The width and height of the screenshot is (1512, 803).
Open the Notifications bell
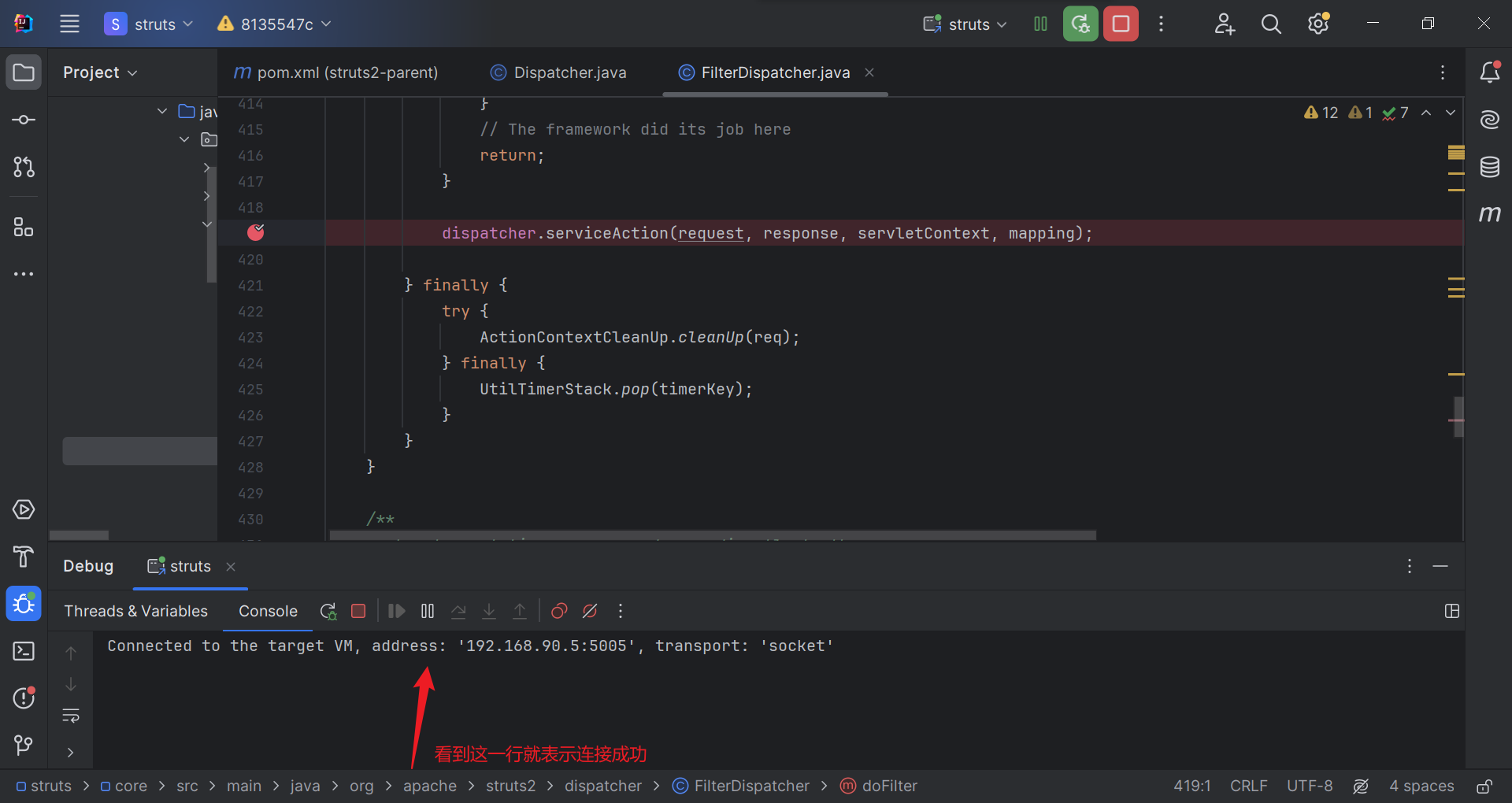pyautogui.click(x=1489, y=72)
